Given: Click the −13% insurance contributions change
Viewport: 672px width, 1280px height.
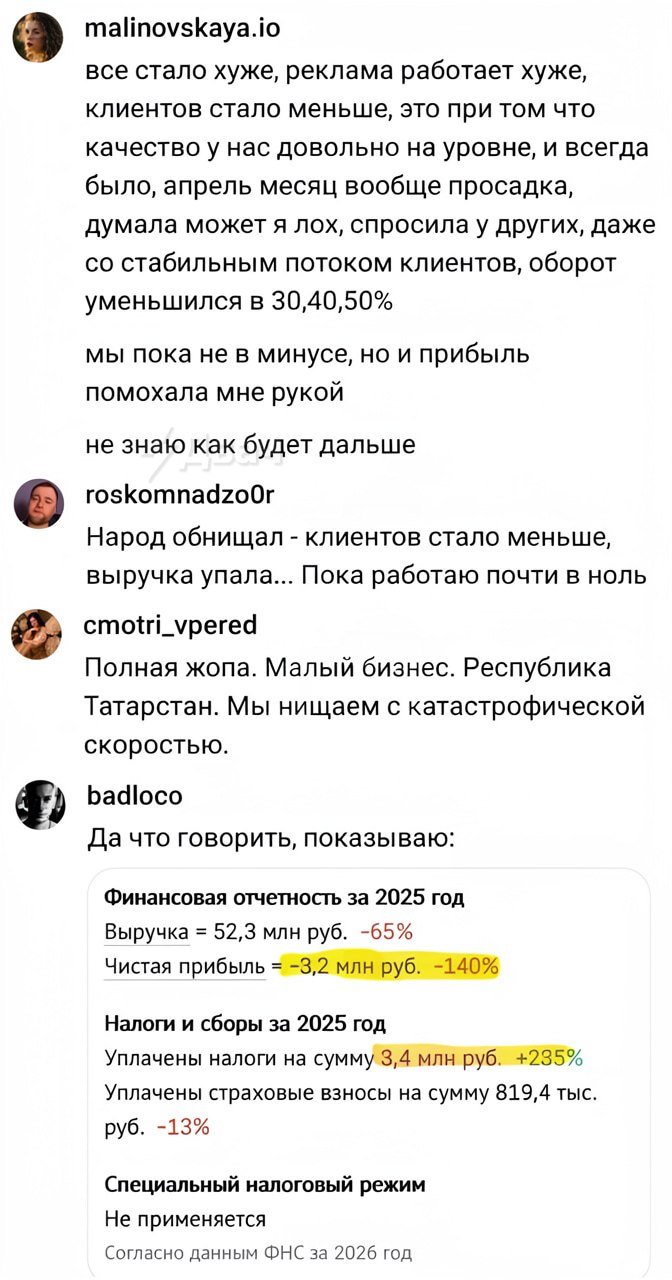Looking at the screenshot, I should pyautogui.click(x=182, y=1126).
